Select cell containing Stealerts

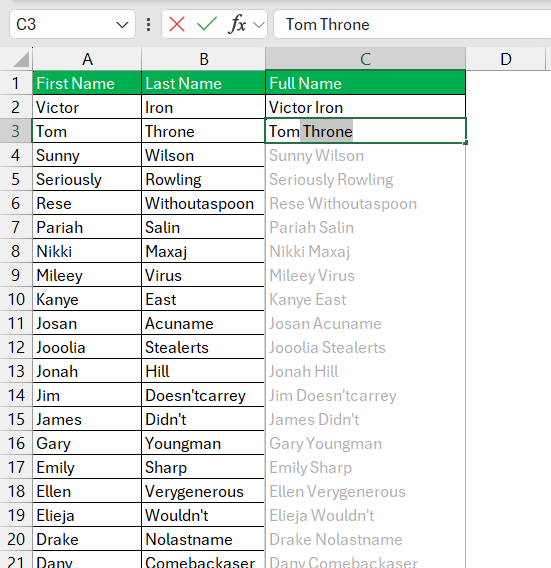pyautogui.click(x=203, y=347)
